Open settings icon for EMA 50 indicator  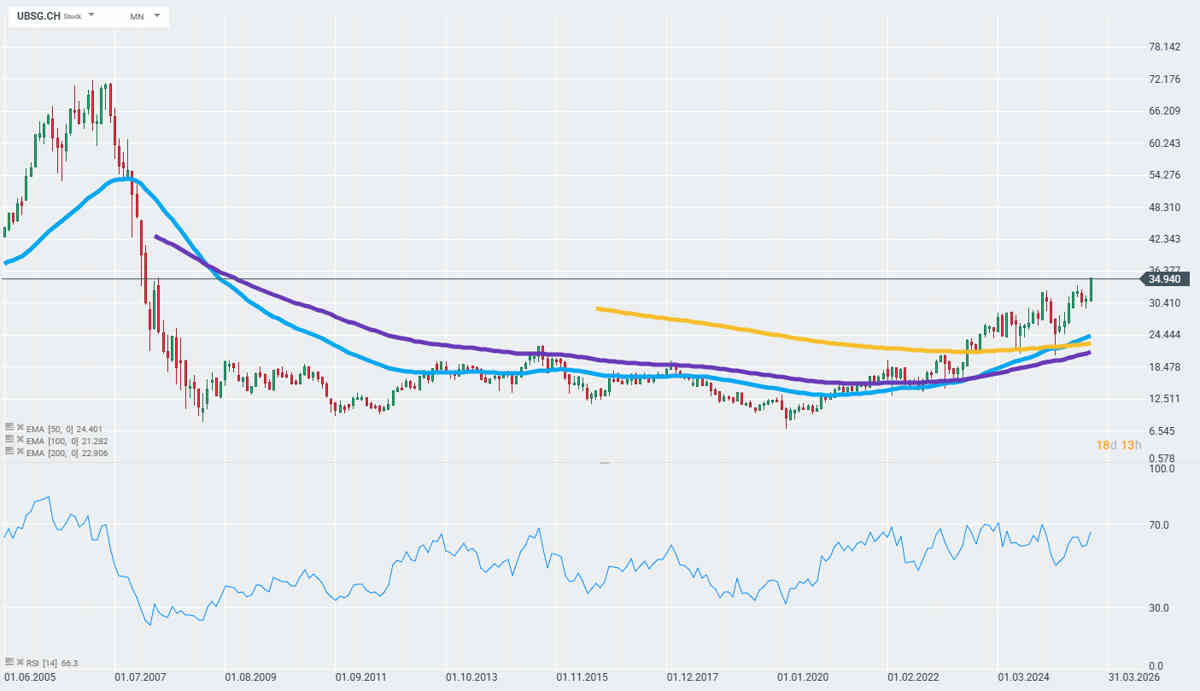click(10, 427)
